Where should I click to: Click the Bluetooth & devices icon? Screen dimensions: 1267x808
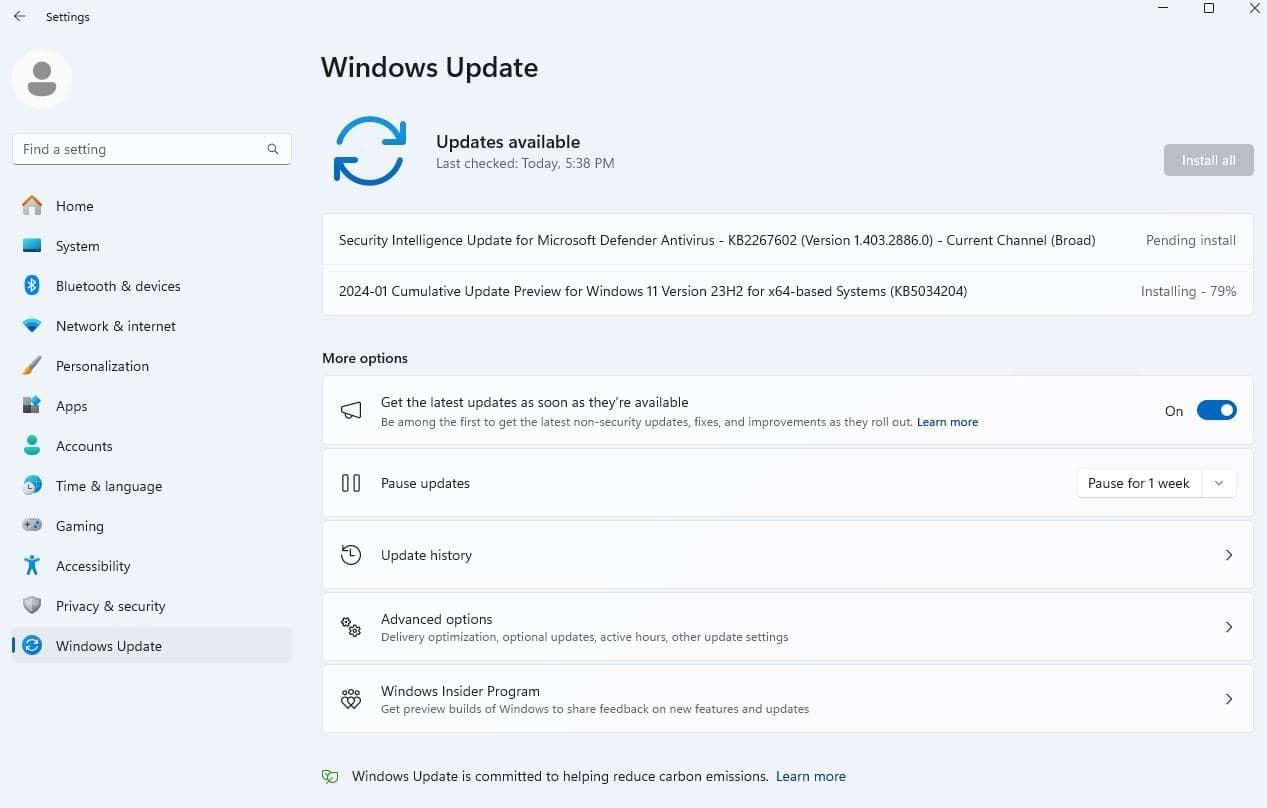pos(32,286)
